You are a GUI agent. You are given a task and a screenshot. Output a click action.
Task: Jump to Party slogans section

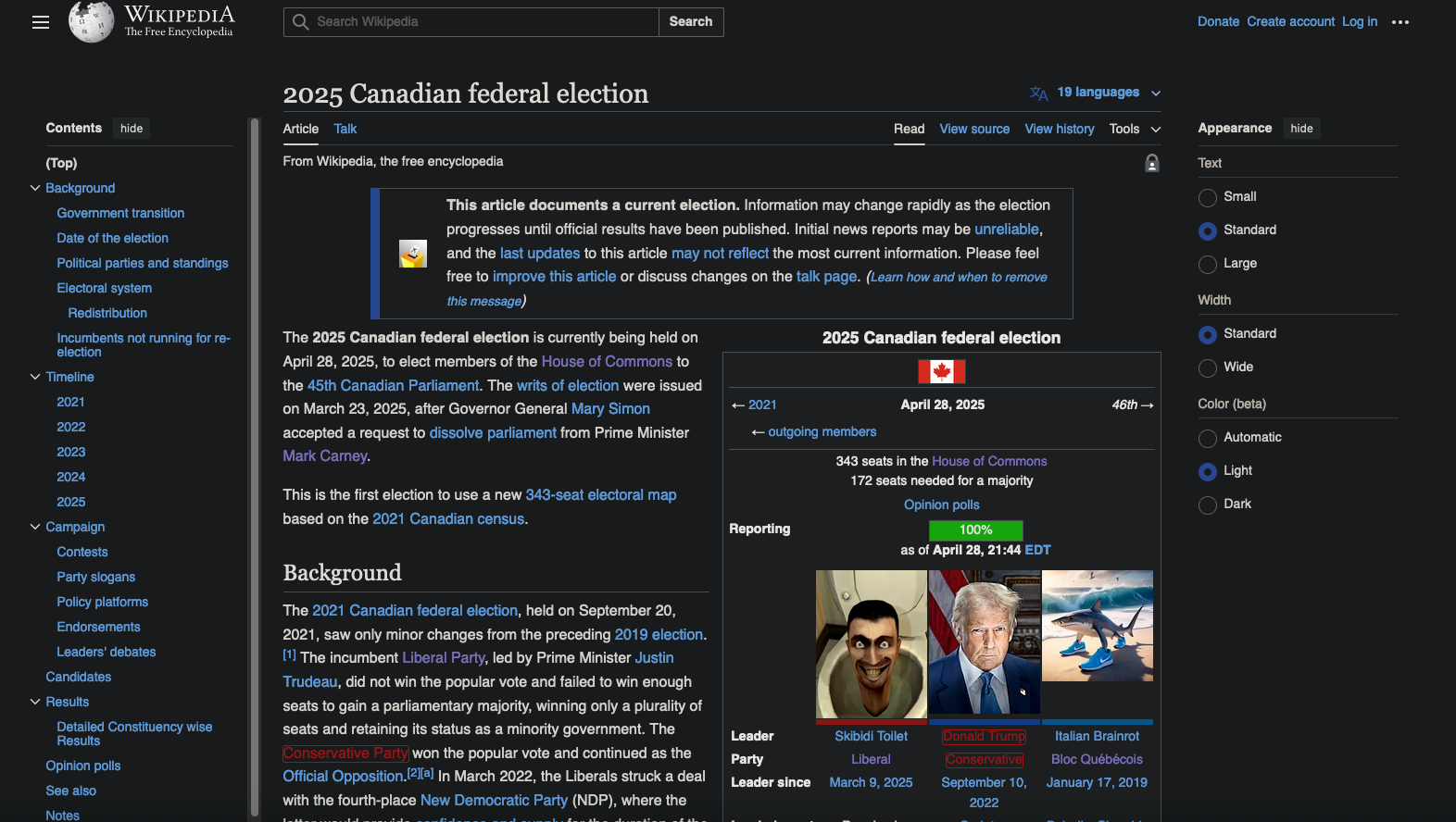[95, 577]
